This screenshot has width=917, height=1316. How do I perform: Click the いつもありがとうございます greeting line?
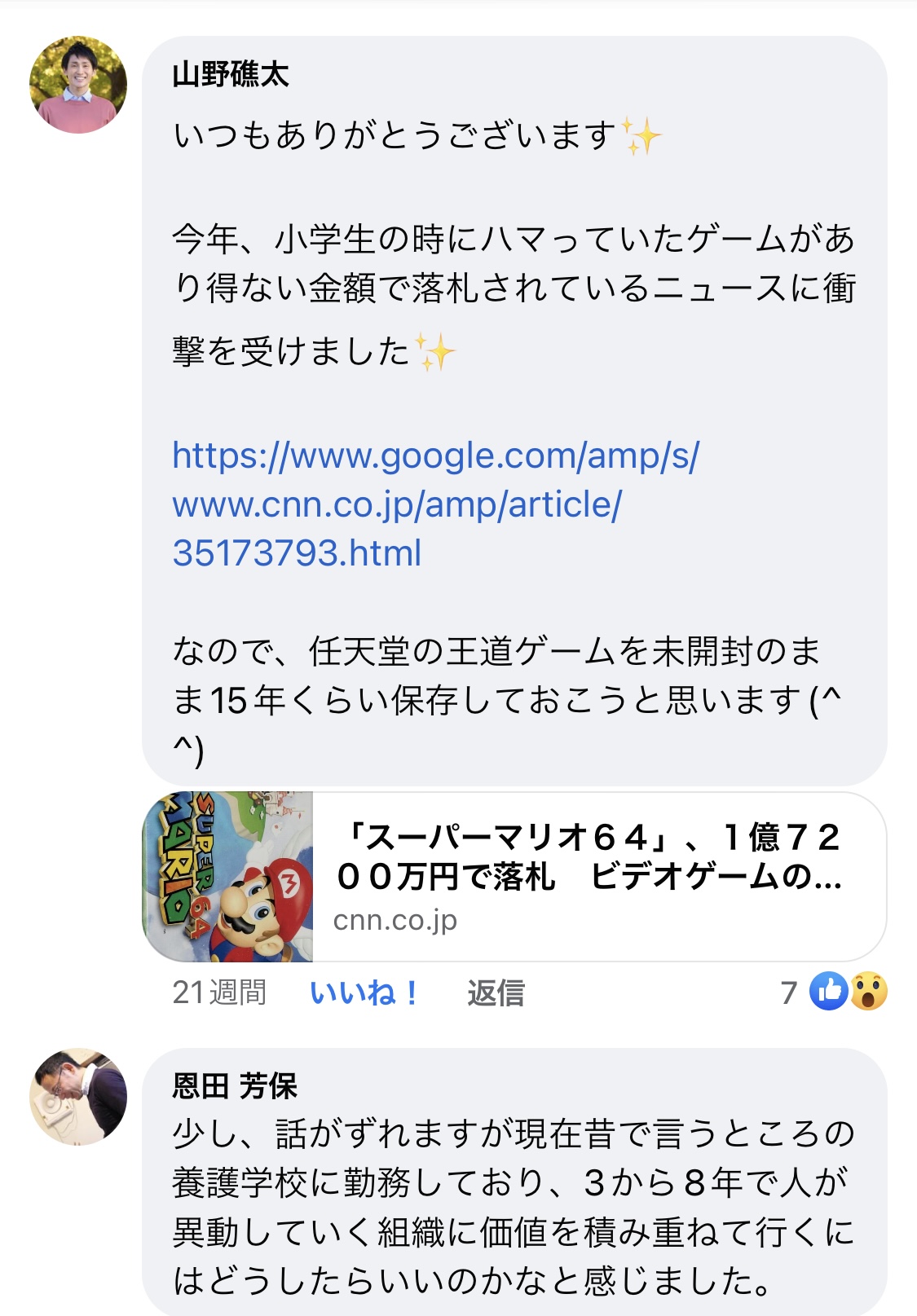[417, 135]
